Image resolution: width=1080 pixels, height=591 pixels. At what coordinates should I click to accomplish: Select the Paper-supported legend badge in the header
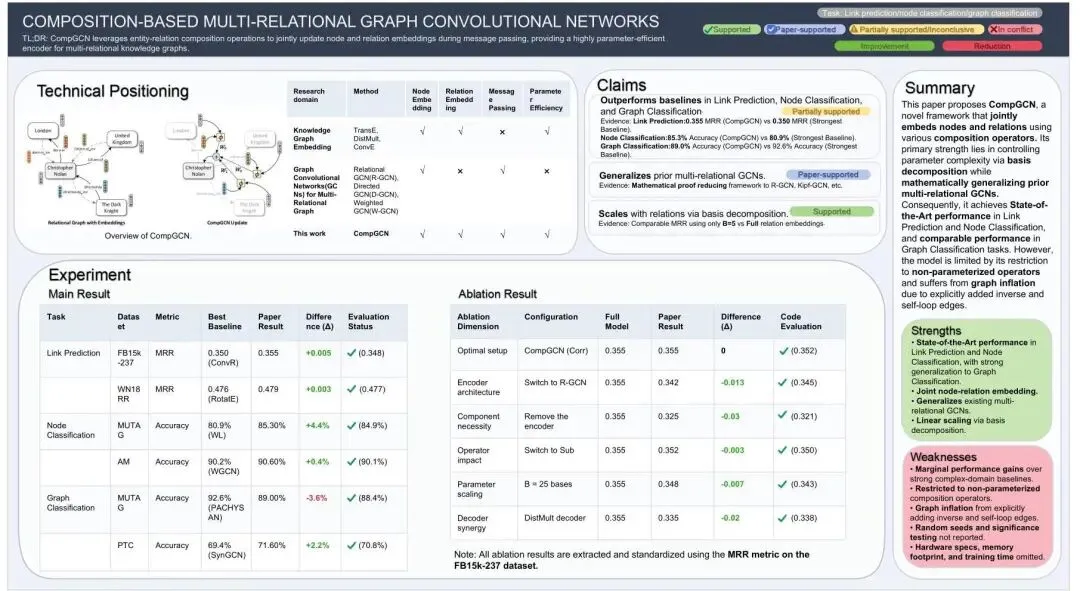point(805,30)
